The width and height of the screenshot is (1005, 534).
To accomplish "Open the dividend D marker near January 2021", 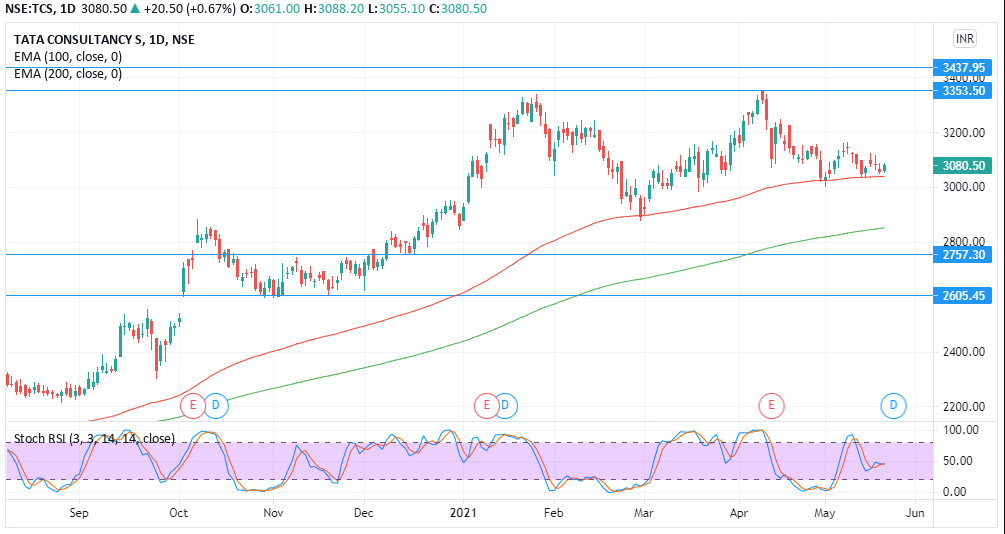I will point(506,405).
